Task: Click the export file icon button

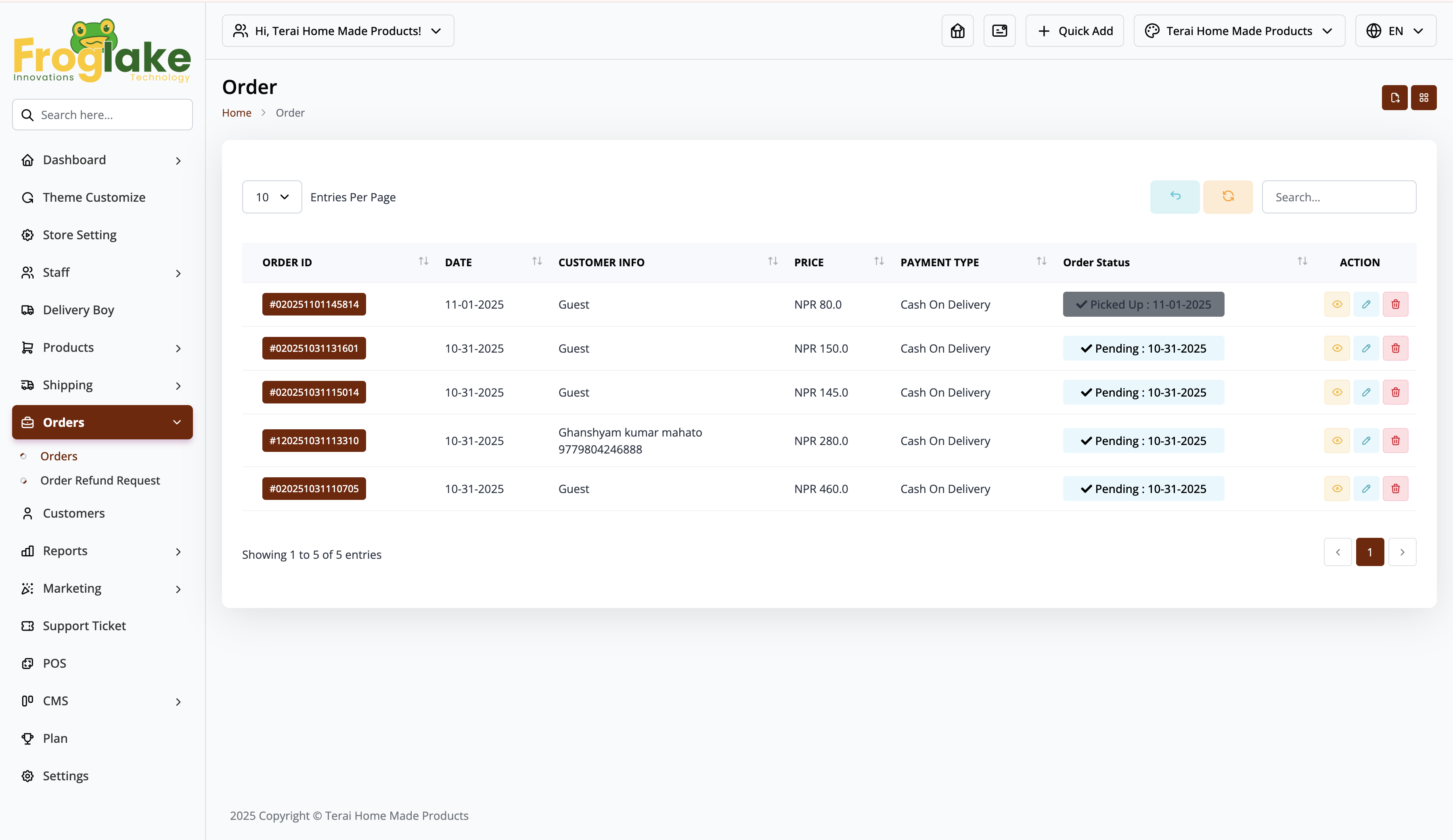Action: 1394,97
